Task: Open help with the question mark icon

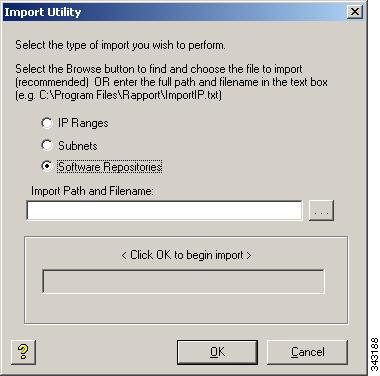Action: coord(23,352)
